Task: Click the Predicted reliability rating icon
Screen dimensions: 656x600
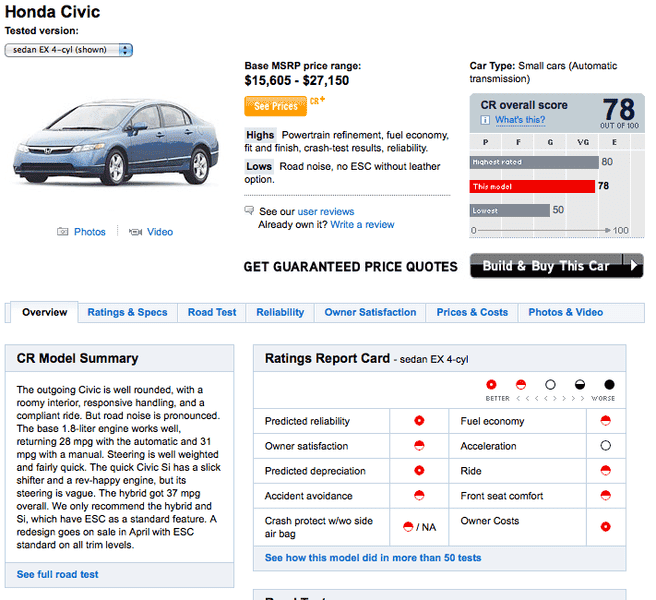Action: click(x=419, y=421)
